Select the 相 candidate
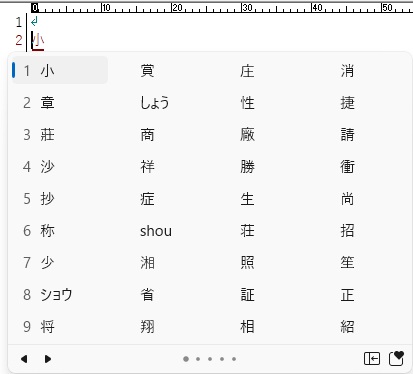Screen dimensions: 413x374 [x=247, y=327]
